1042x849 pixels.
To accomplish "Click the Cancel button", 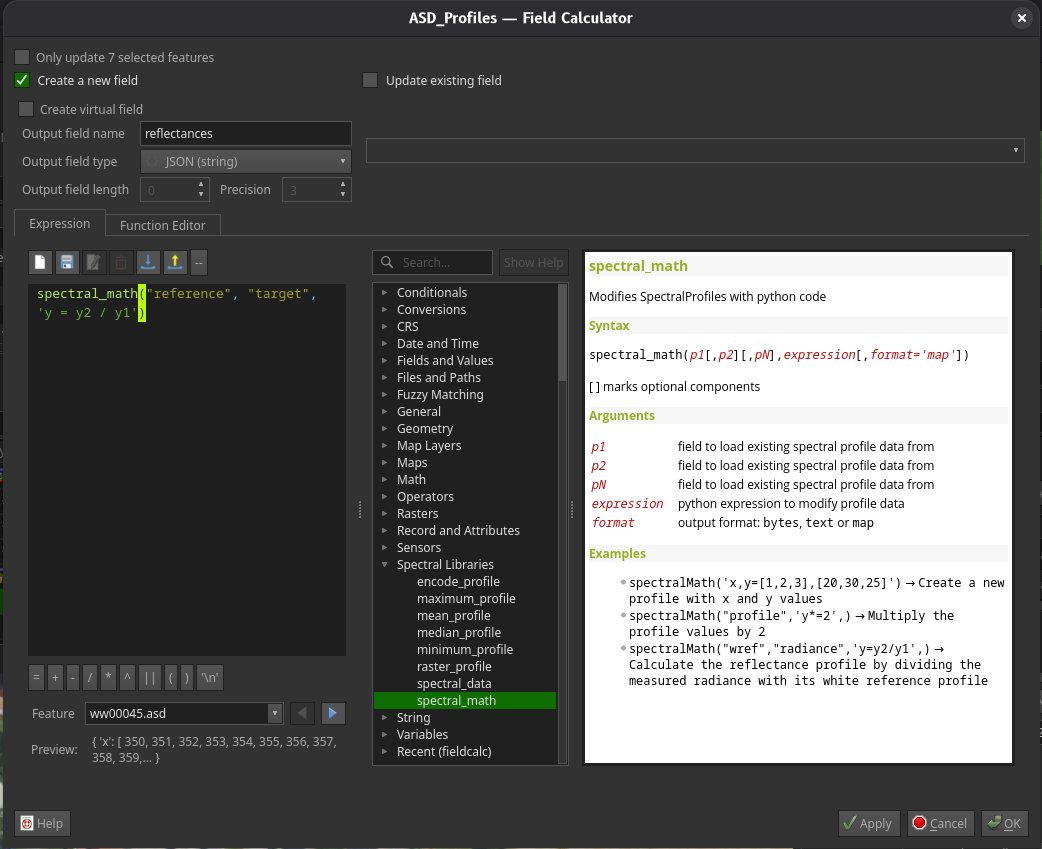I will click(941, 824).
